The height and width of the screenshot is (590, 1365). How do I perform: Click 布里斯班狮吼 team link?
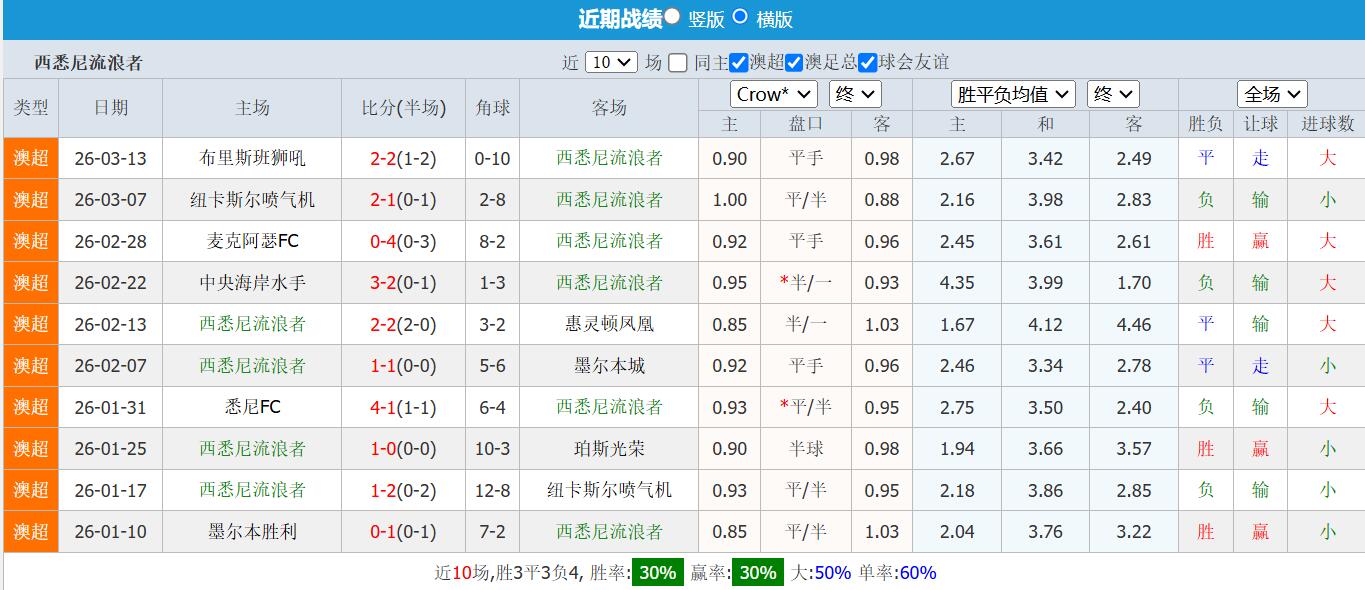[251, 158]
